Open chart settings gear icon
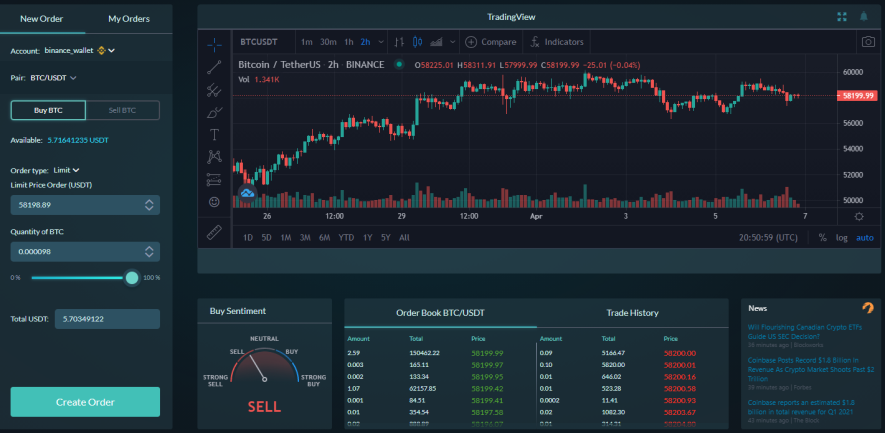The image size is (885, 433). (859, 216)
